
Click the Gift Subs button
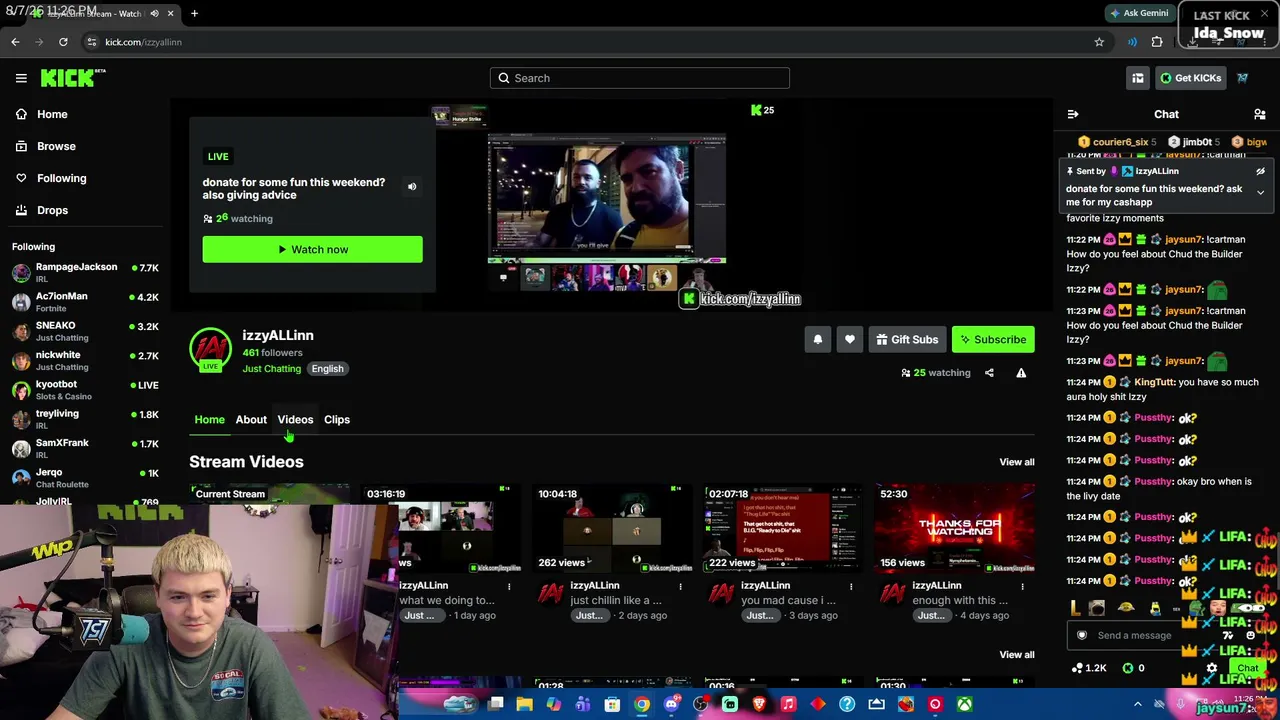click(x=907, y=340)
